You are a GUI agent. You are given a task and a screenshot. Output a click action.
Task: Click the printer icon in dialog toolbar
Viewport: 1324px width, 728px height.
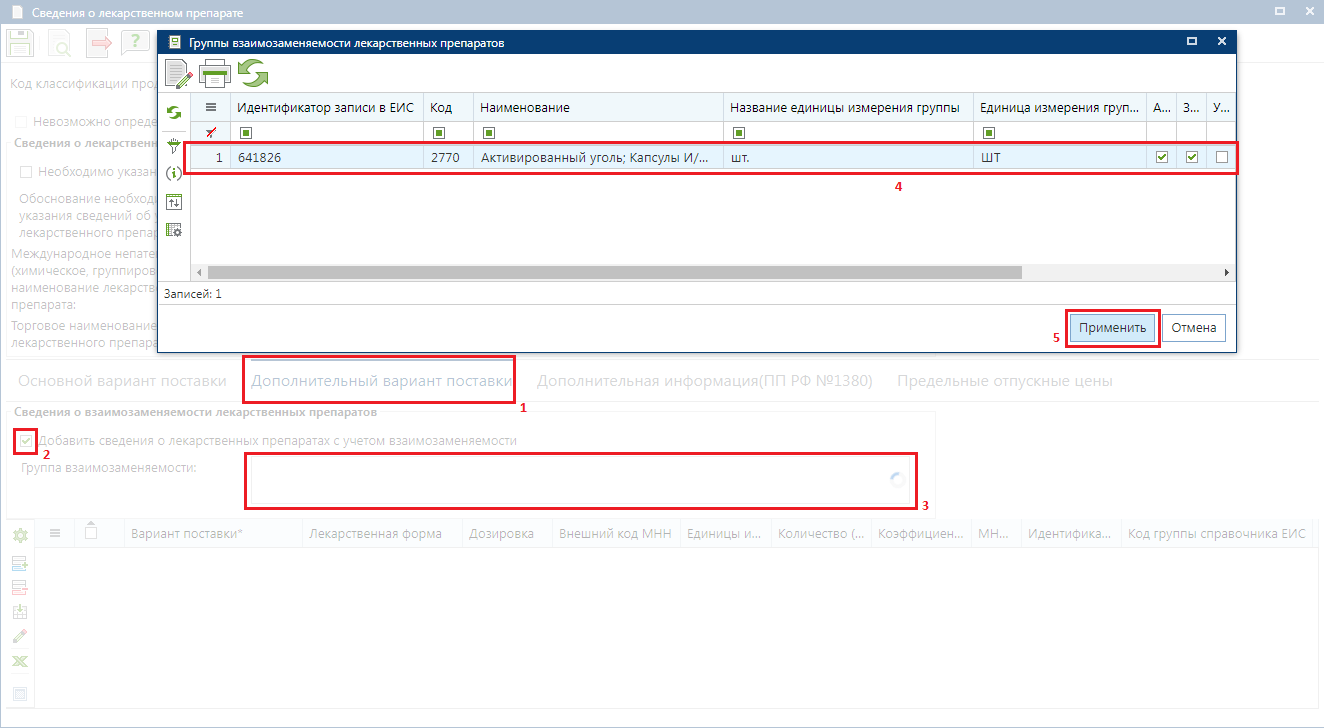215,74
